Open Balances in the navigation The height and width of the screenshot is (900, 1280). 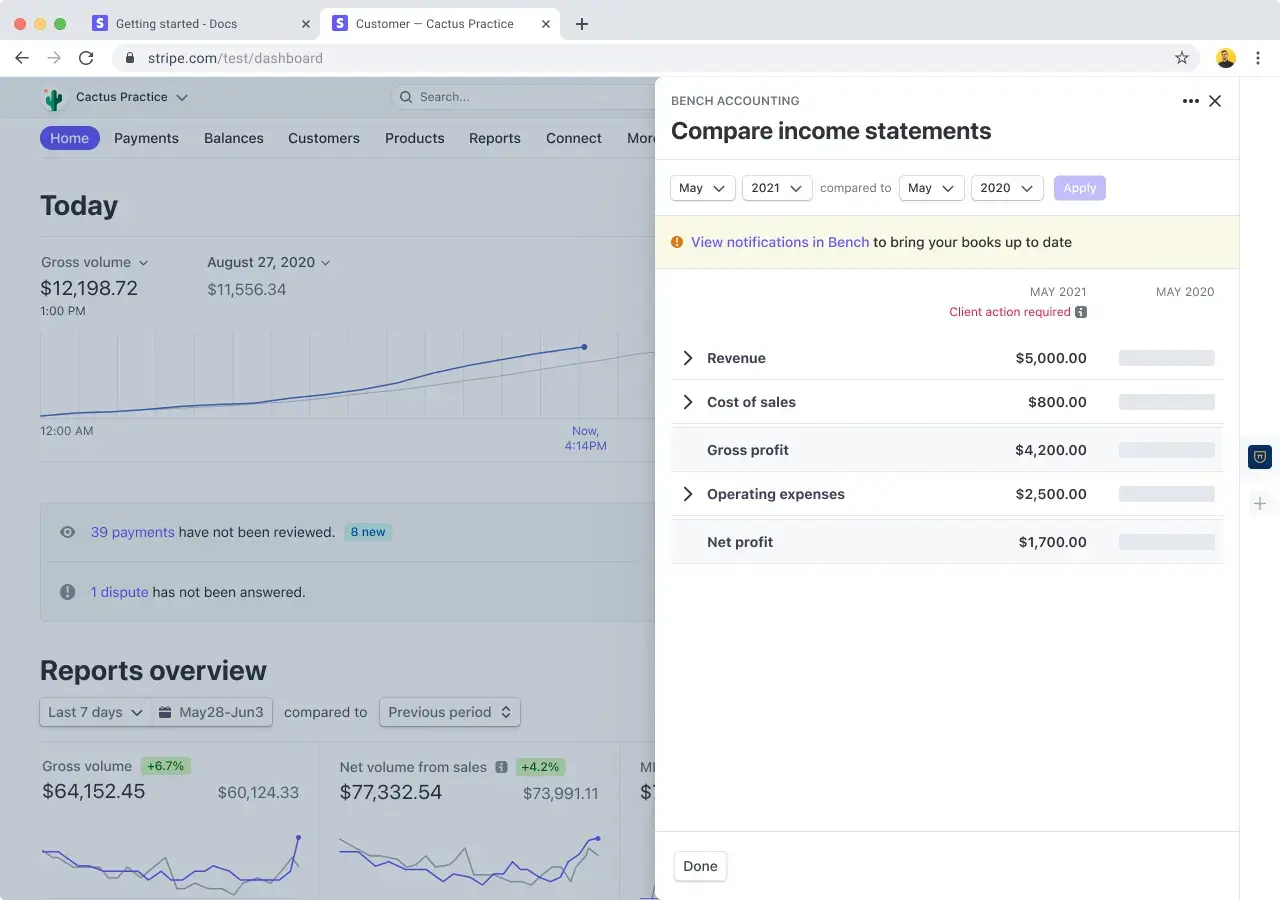[234, 138]
